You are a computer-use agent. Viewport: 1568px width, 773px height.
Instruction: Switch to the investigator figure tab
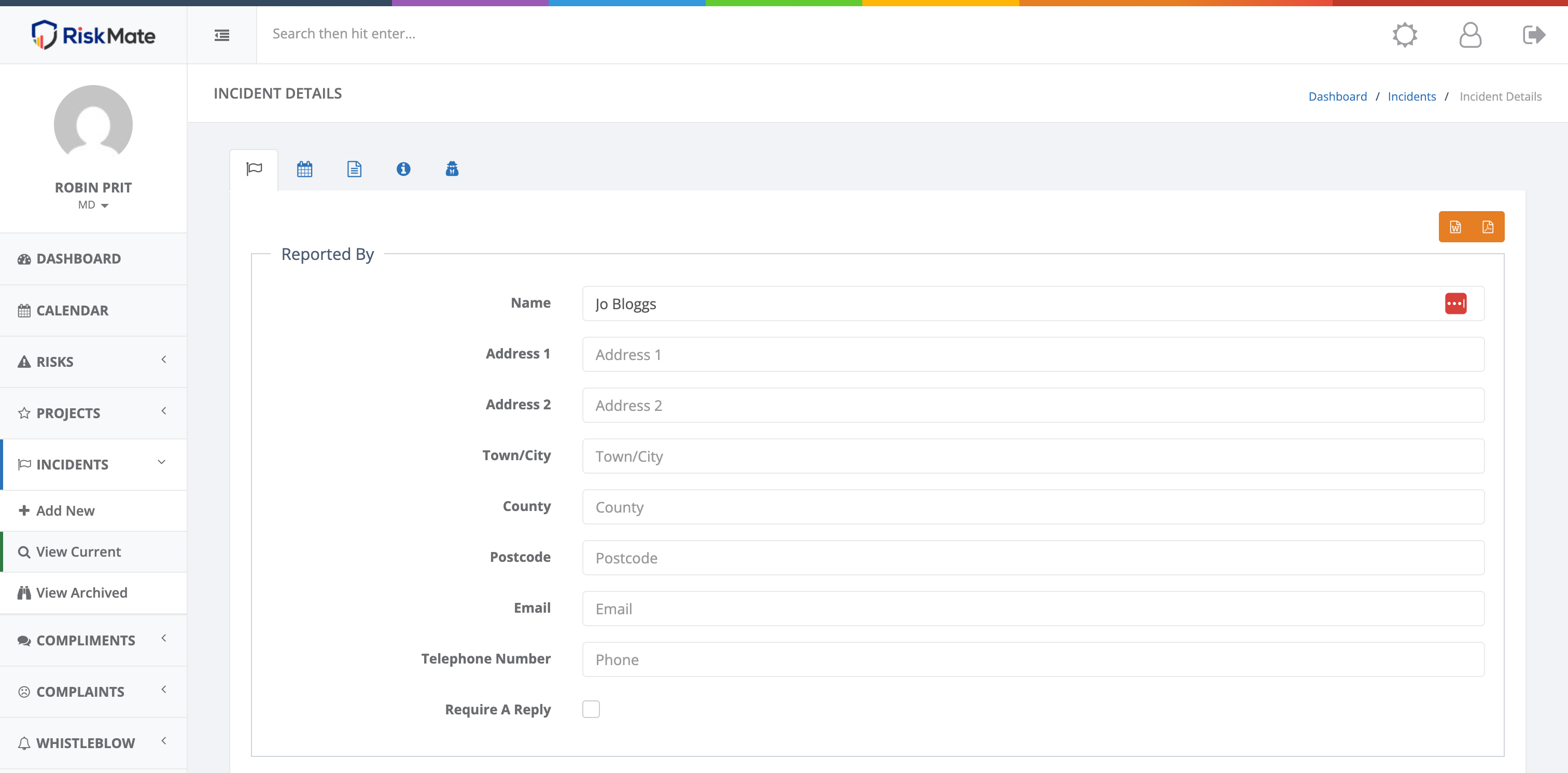(x=452, y=169)
